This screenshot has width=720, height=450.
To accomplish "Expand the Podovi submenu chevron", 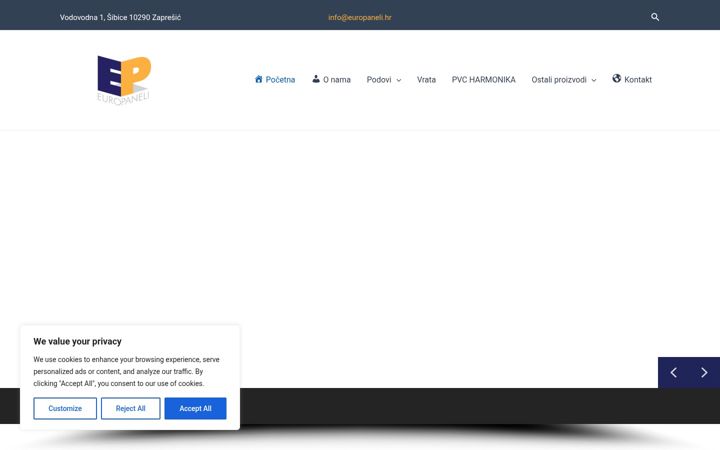I will (x=399, y=80).
